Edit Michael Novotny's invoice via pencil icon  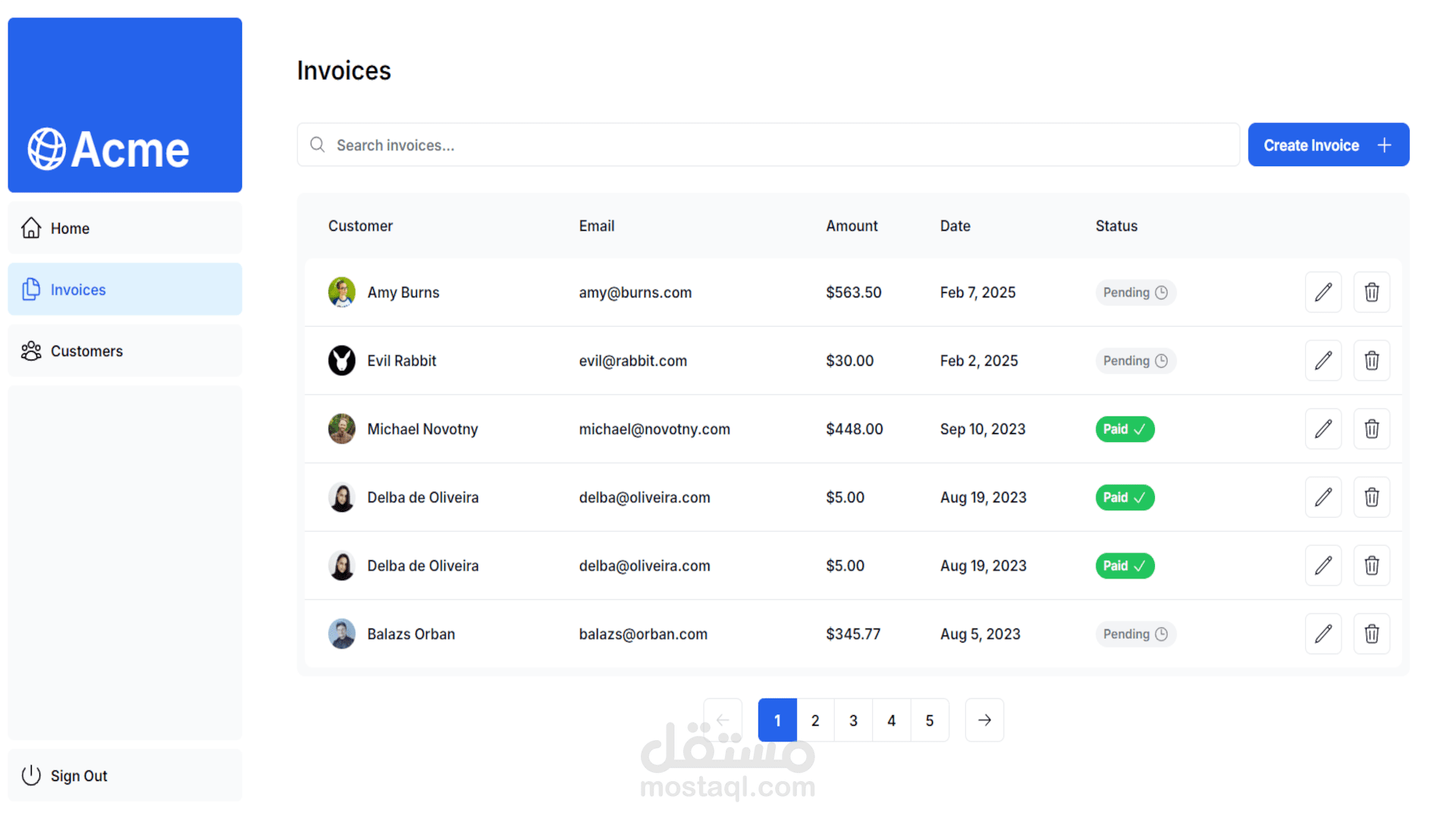click(x=1323, y=428)
